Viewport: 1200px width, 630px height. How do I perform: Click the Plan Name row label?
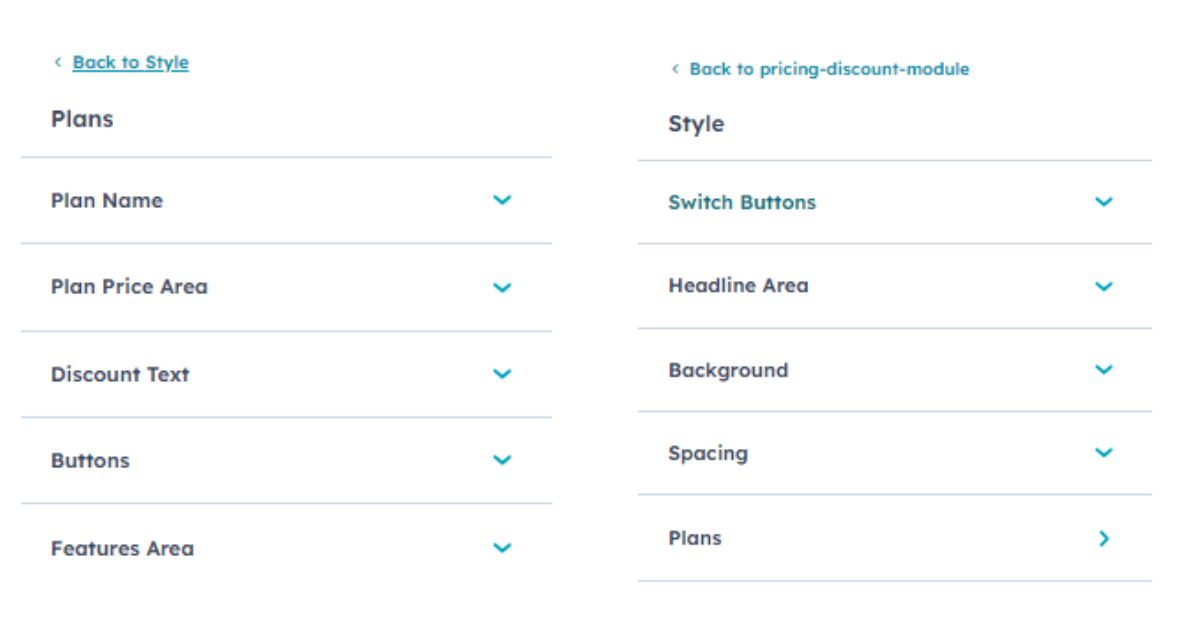tap(106, 200)
